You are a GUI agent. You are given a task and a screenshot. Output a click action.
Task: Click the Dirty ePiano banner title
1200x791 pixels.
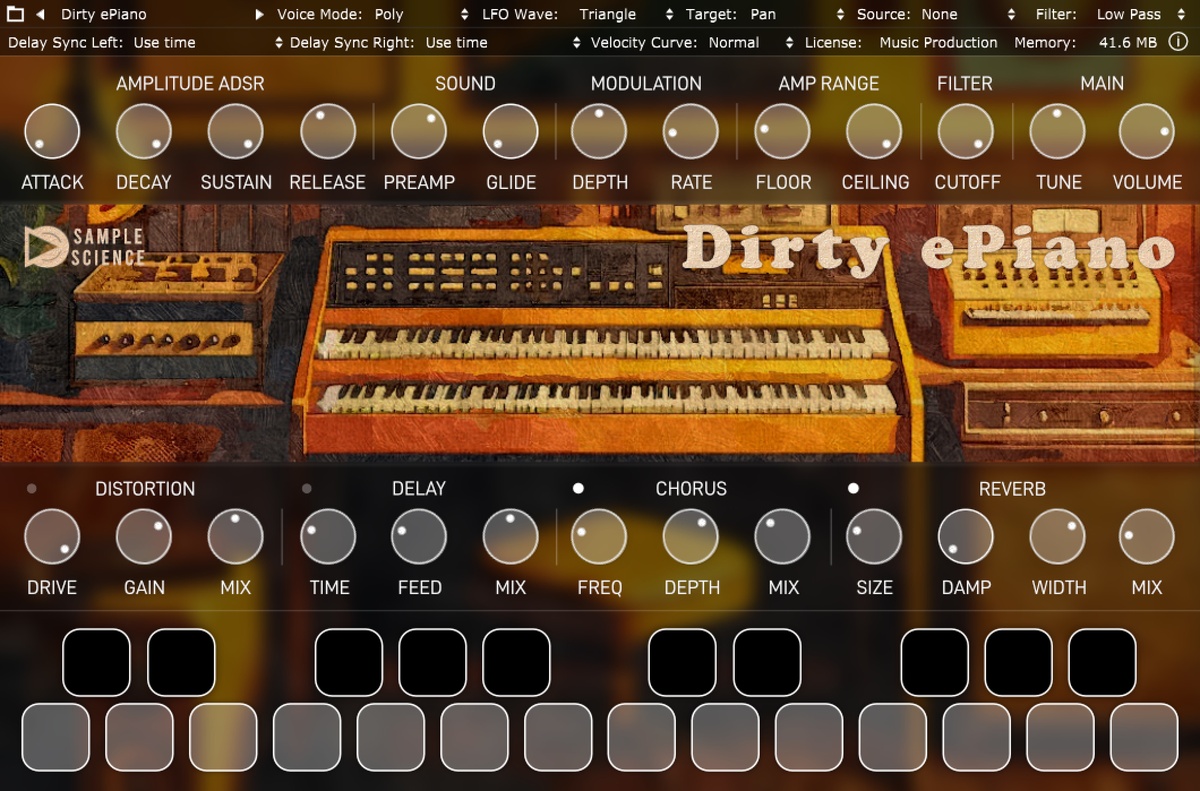point(930,250)
